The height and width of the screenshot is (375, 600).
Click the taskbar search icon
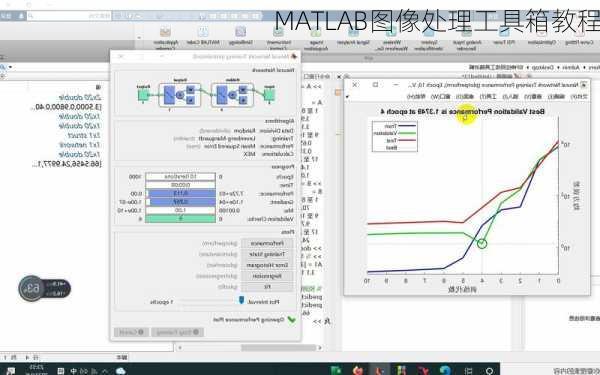pos(489,370)
